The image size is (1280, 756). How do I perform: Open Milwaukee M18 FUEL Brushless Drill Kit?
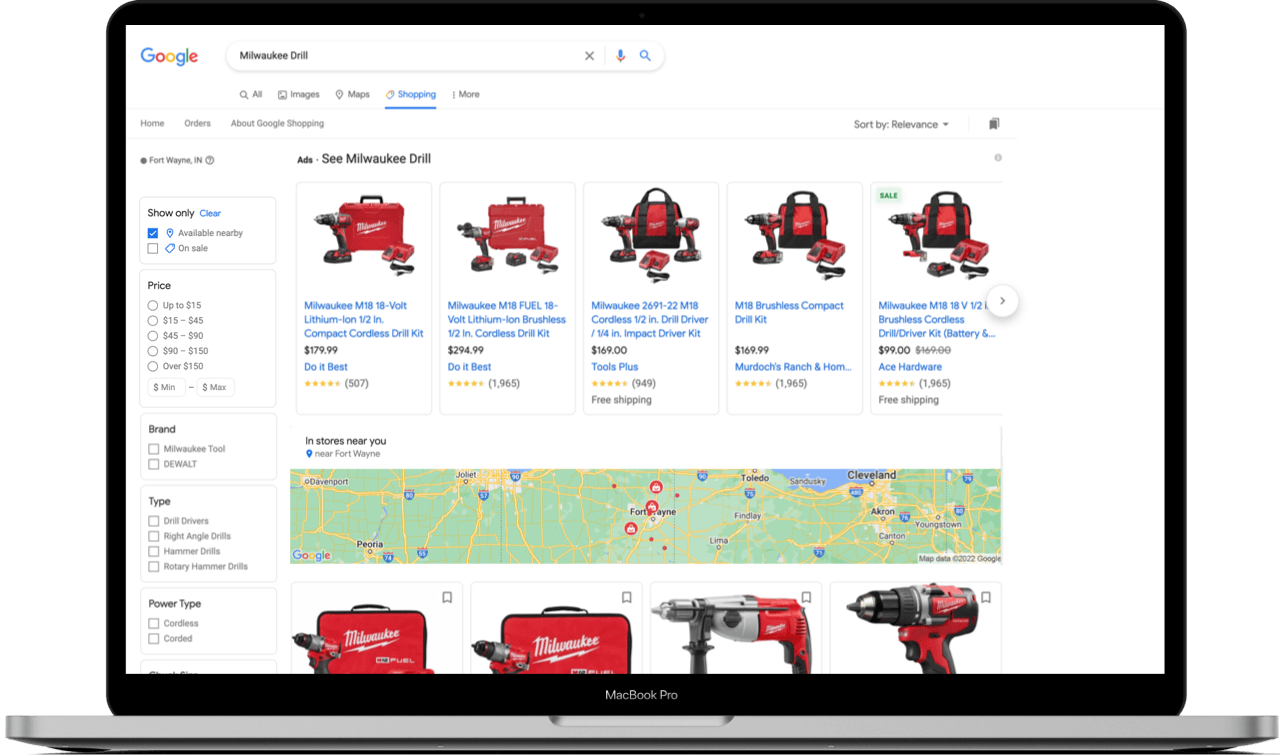[x=507, y=320]
